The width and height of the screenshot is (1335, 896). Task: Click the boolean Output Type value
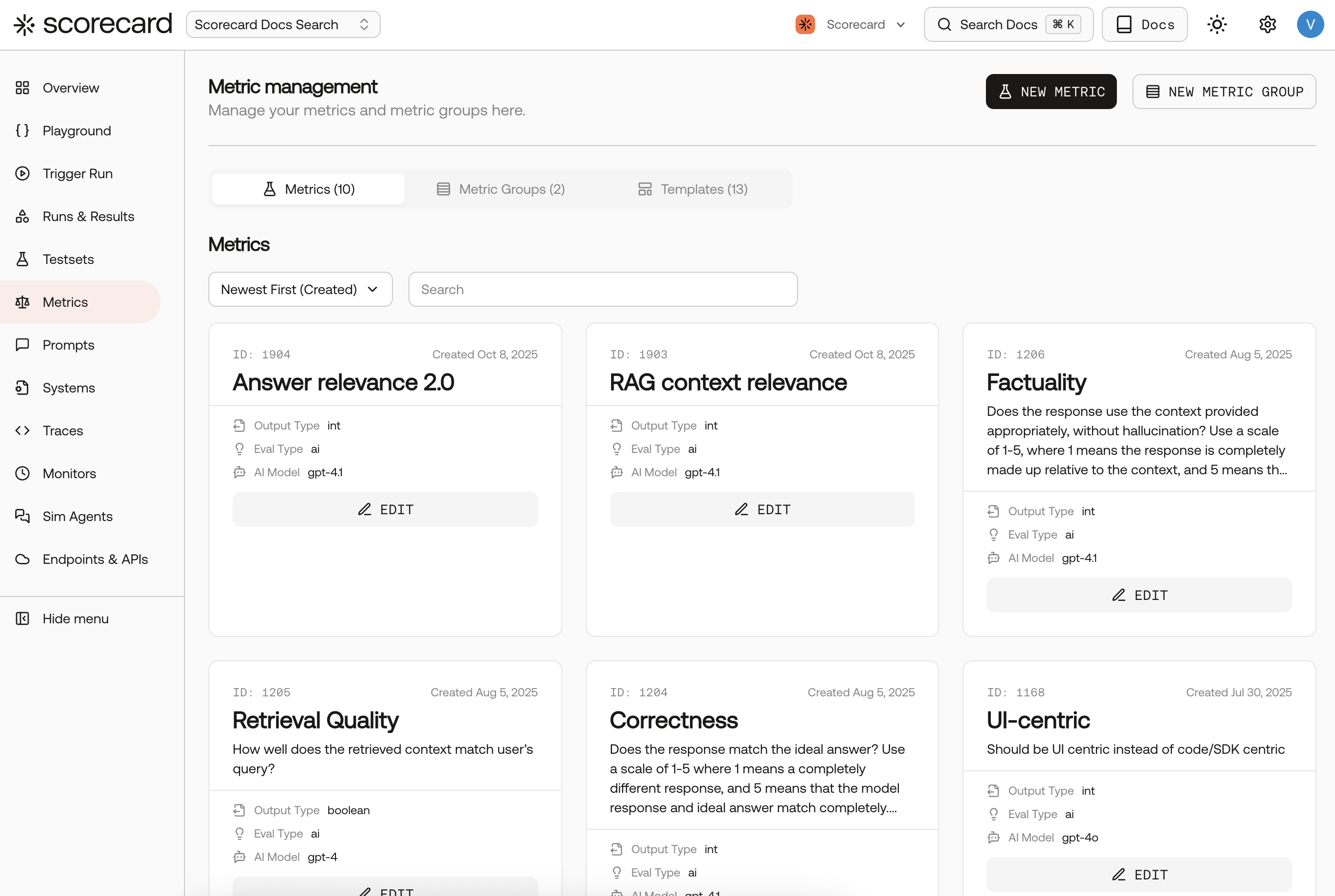(349, 810)
